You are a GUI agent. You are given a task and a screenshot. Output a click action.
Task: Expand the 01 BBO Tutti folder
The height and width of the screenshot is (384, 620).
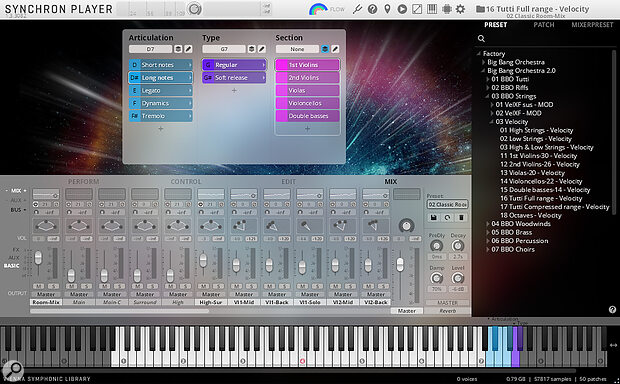click(488, 79)
